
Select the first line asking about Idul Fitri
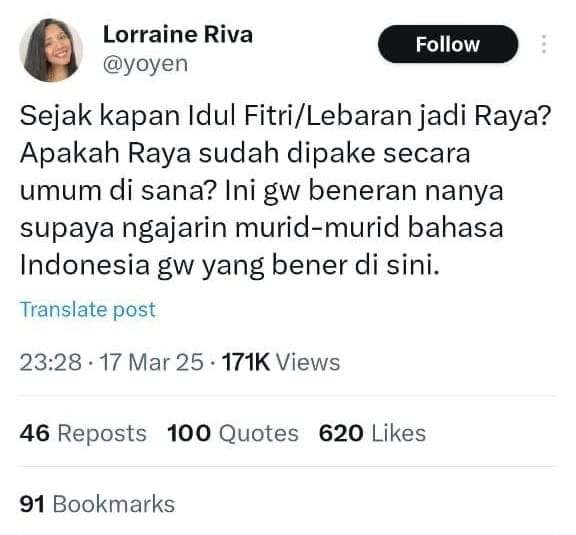[285, 116]
